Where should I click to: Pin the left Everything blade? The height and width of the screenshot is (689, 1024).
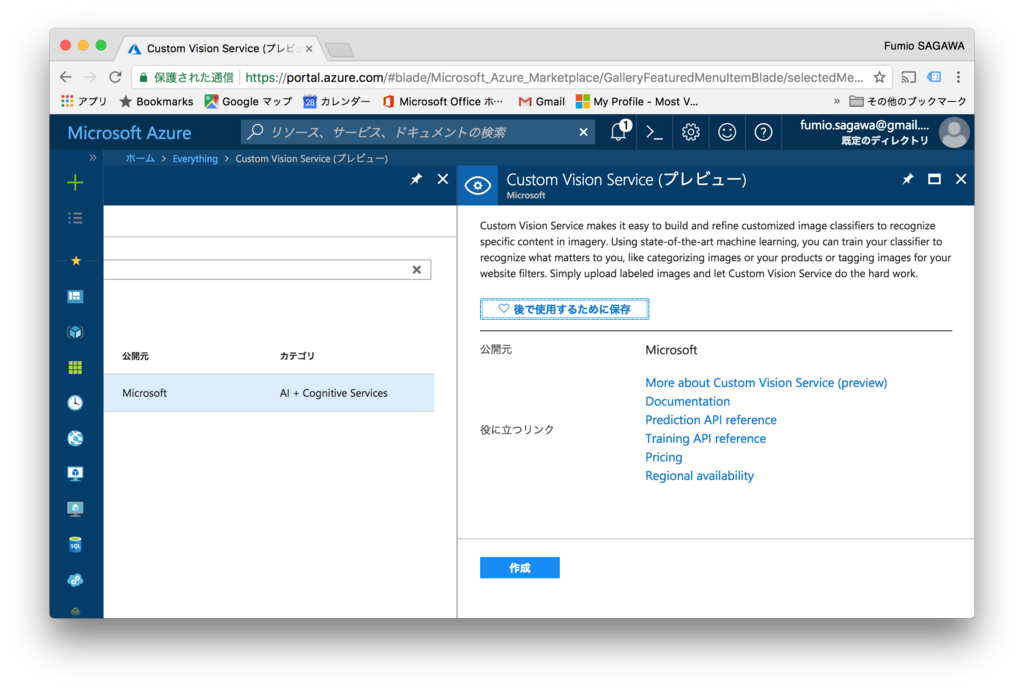tap(416, 179)
